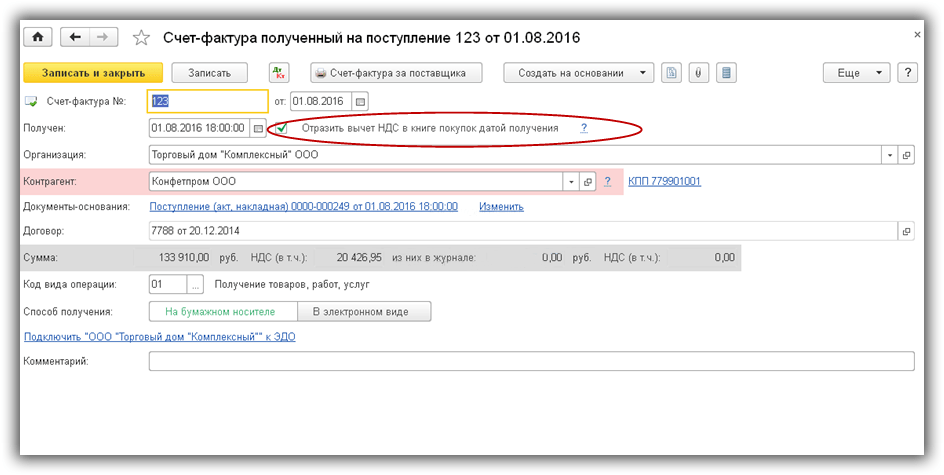
Task: Go to the home page icon
Action: pyautogui.click(x=38, y=37)
